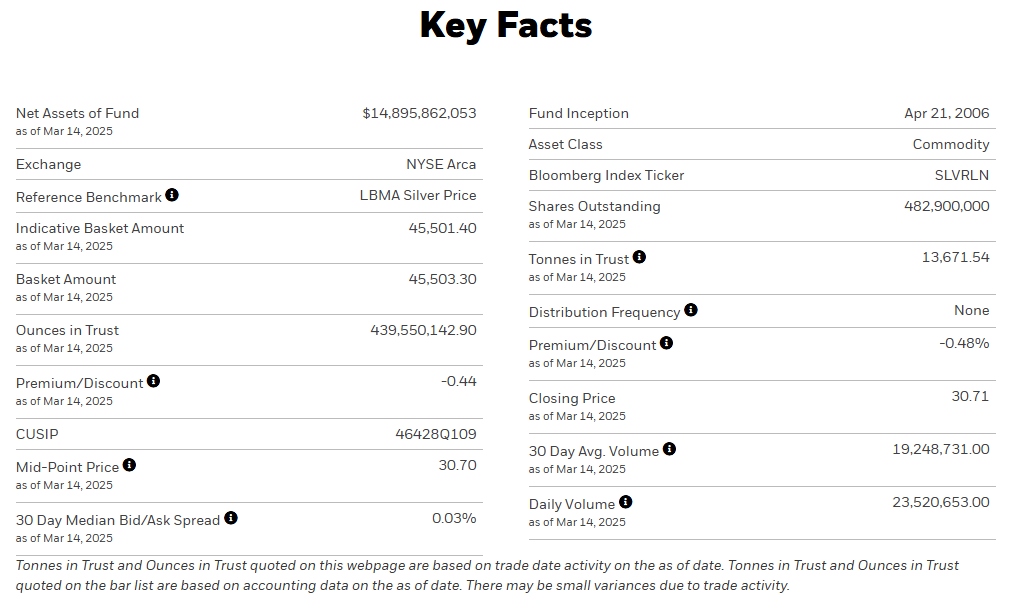
Task: Click the Reference Benchmark info icon
Action: 172,195
